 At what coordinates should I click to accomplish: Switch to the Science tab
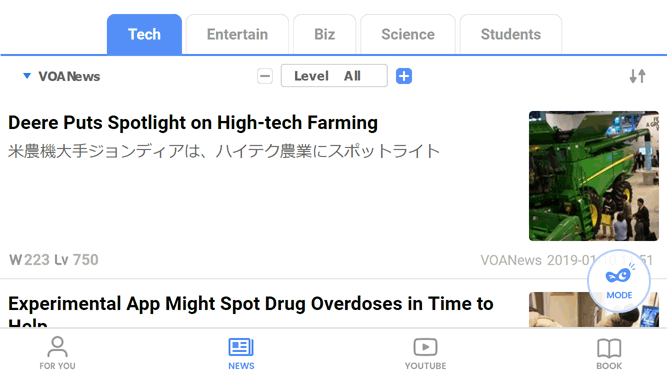tap(408, 34)
